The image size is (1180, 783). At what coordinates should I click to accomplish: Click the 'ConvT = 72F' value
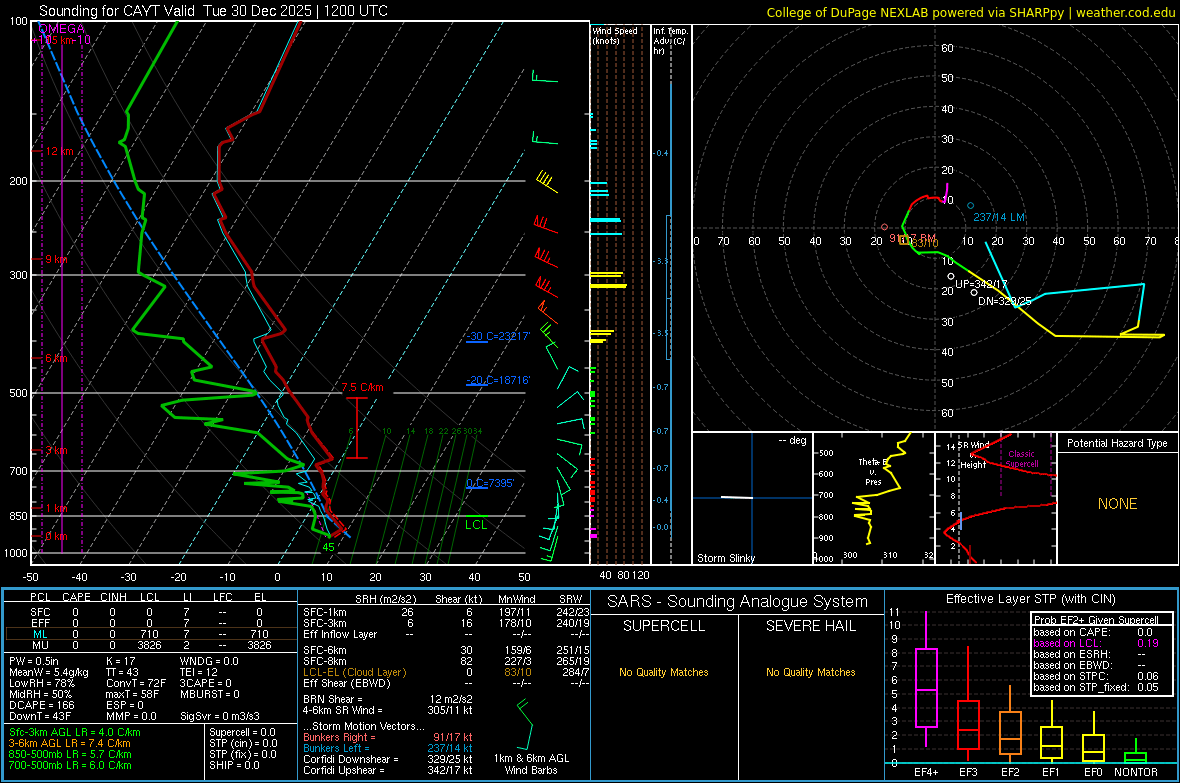click(x=136, y=684)
